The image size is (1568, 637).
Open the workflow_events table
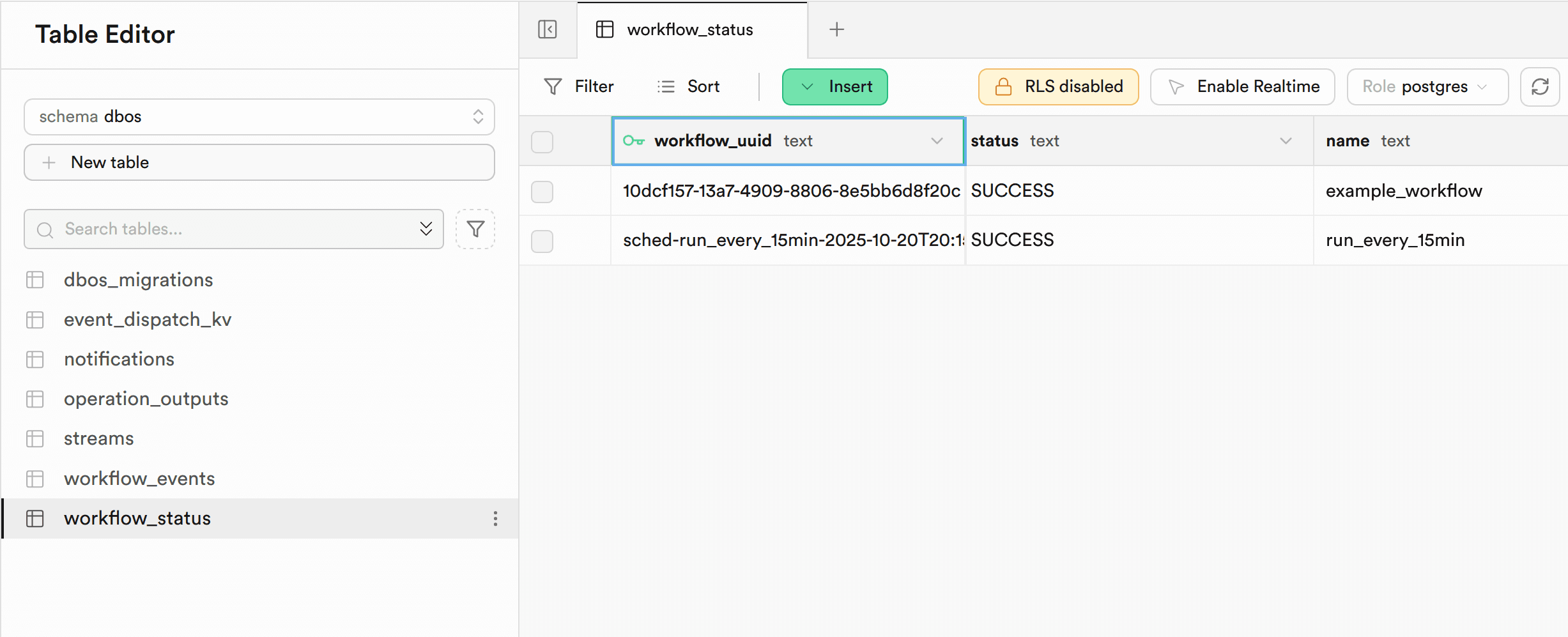pos(139,479)
